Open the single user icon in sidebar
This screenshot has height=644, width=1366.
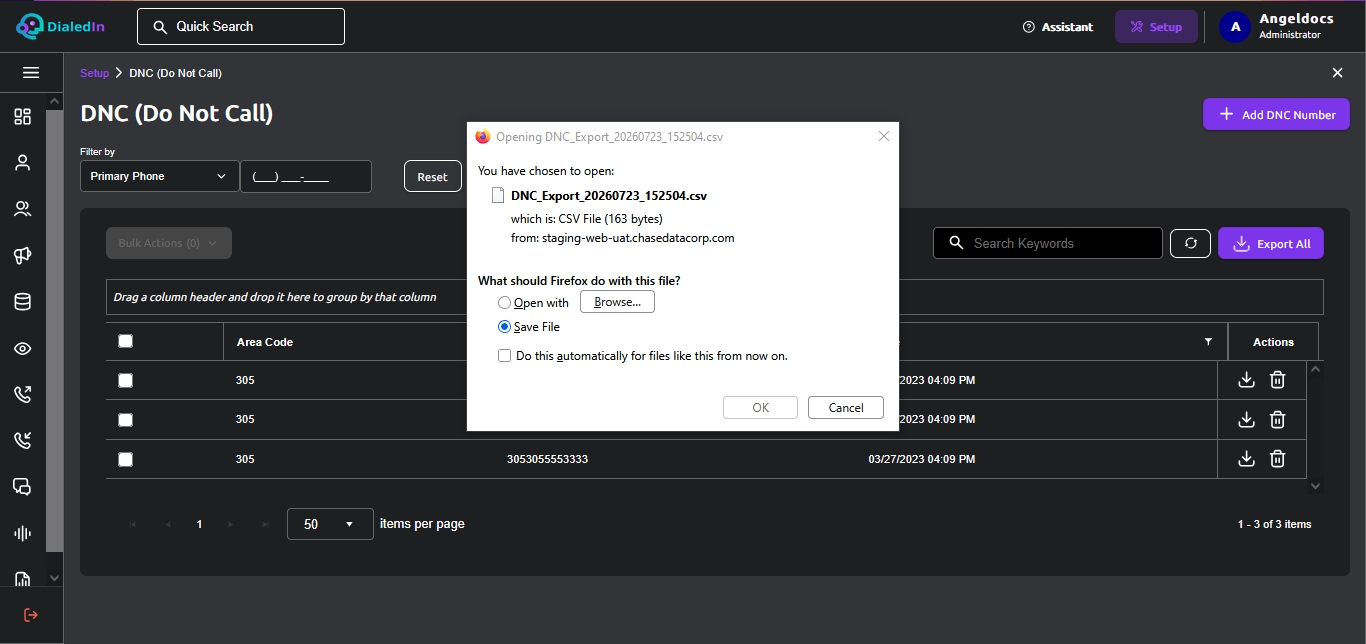point(23,163)
